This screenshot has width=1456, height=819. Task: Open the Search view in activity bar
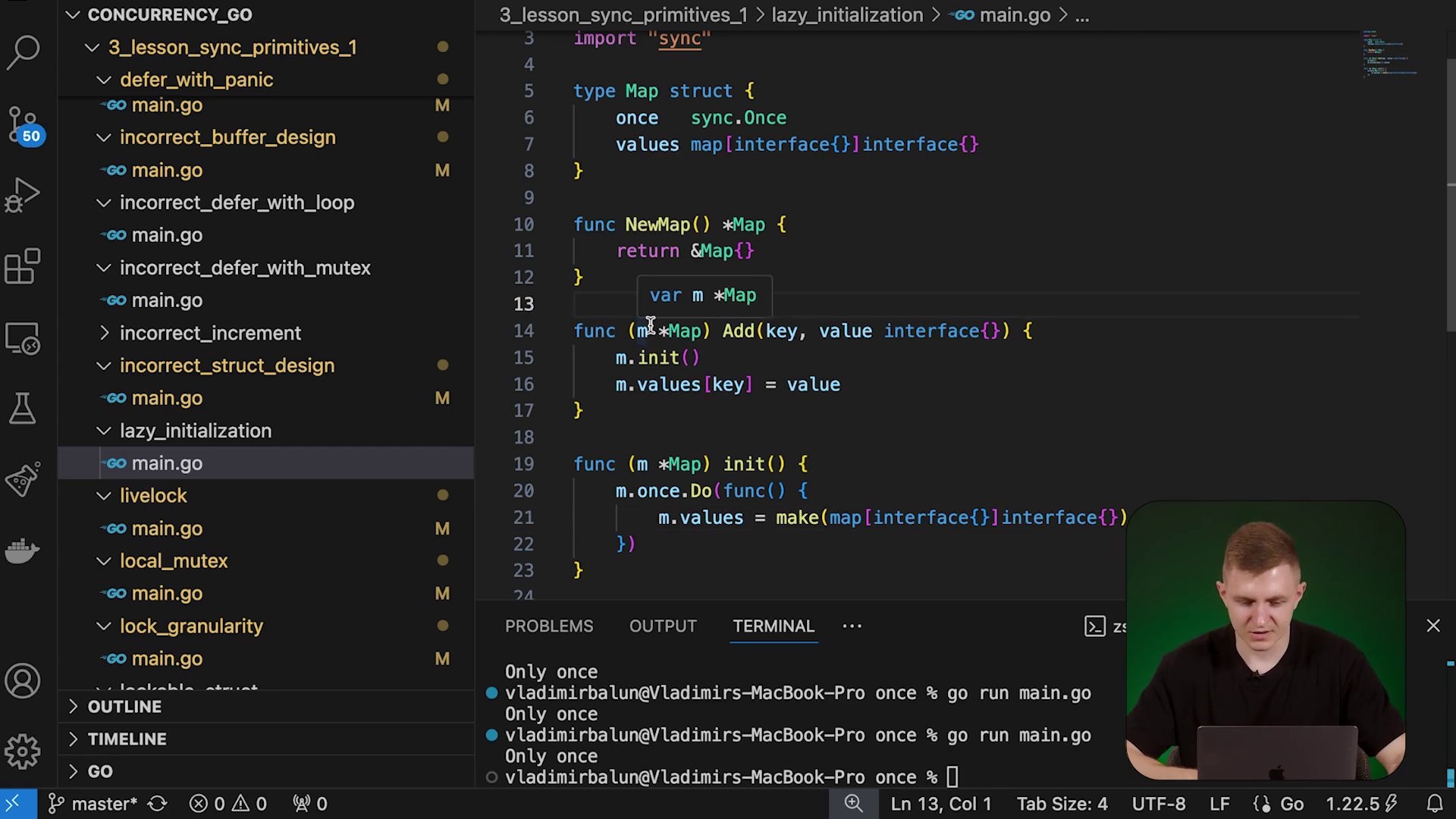[23, 52]
